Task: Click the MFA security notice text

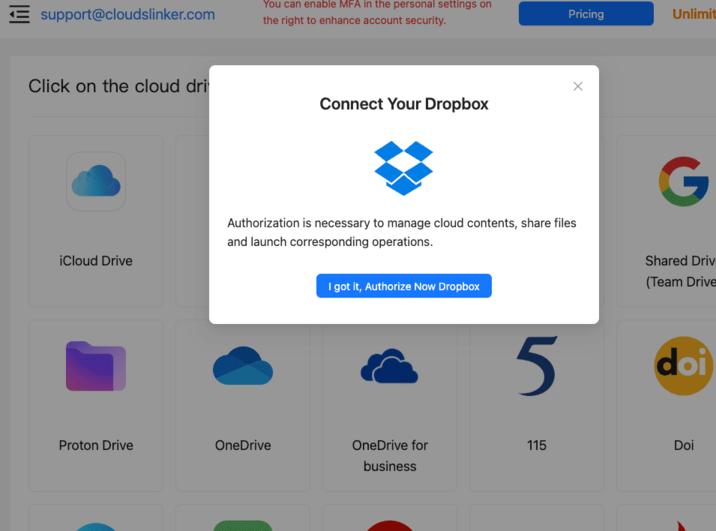Action: coord(377,12)
